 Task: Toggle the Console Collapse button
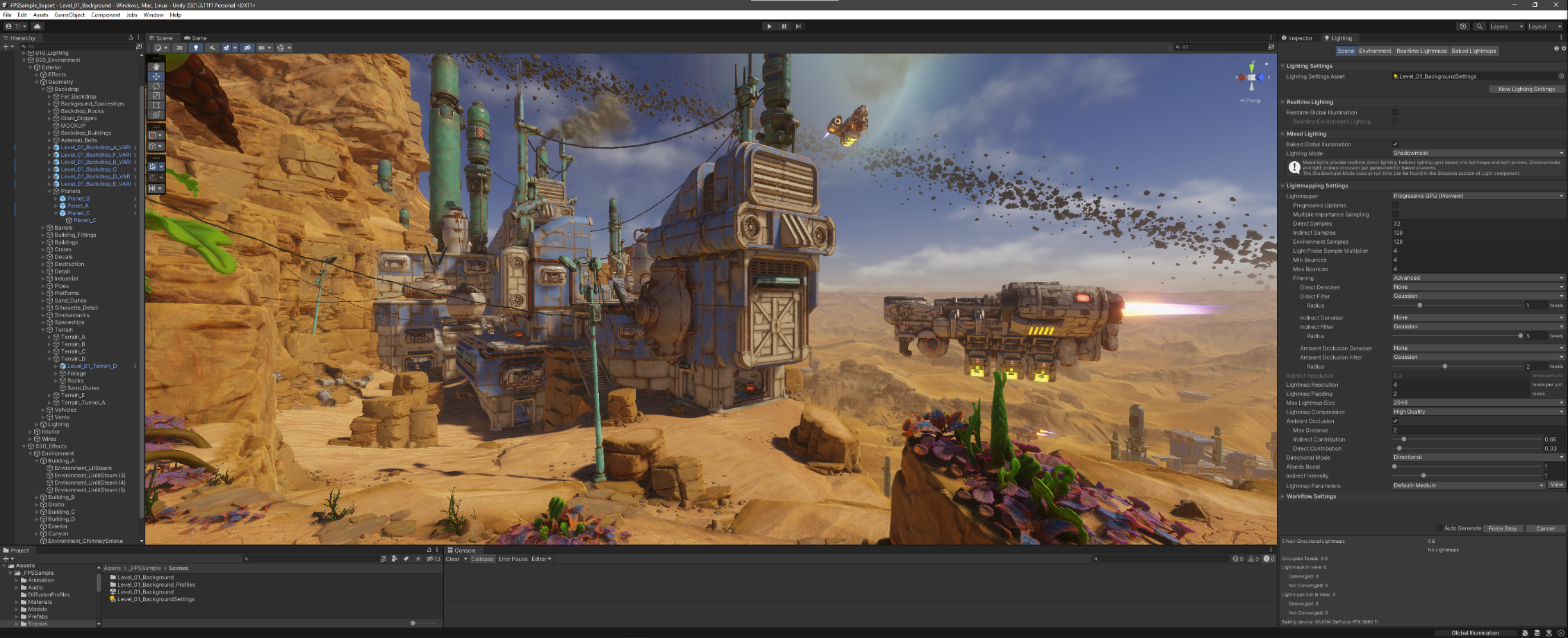point(482,559)
